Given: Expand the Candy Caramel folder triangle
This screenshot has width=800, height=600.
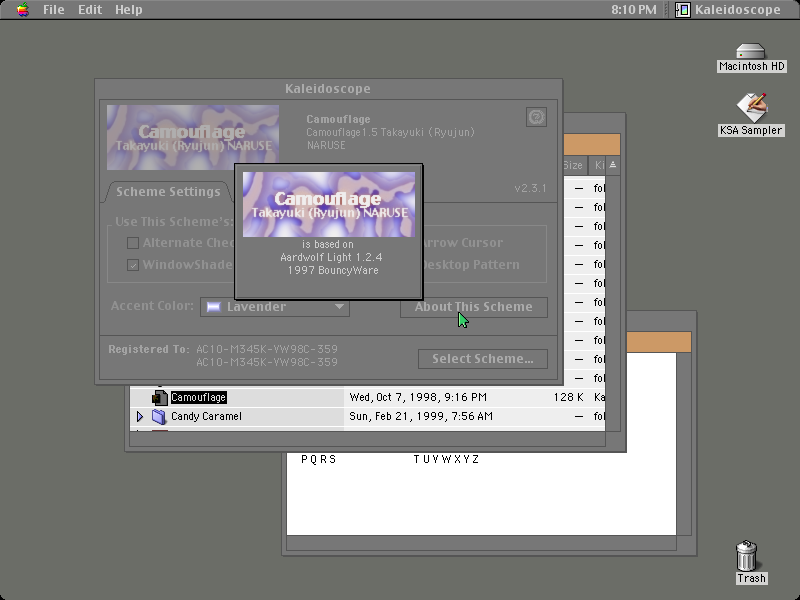Looking at the screenshot, I should point(140,417).
